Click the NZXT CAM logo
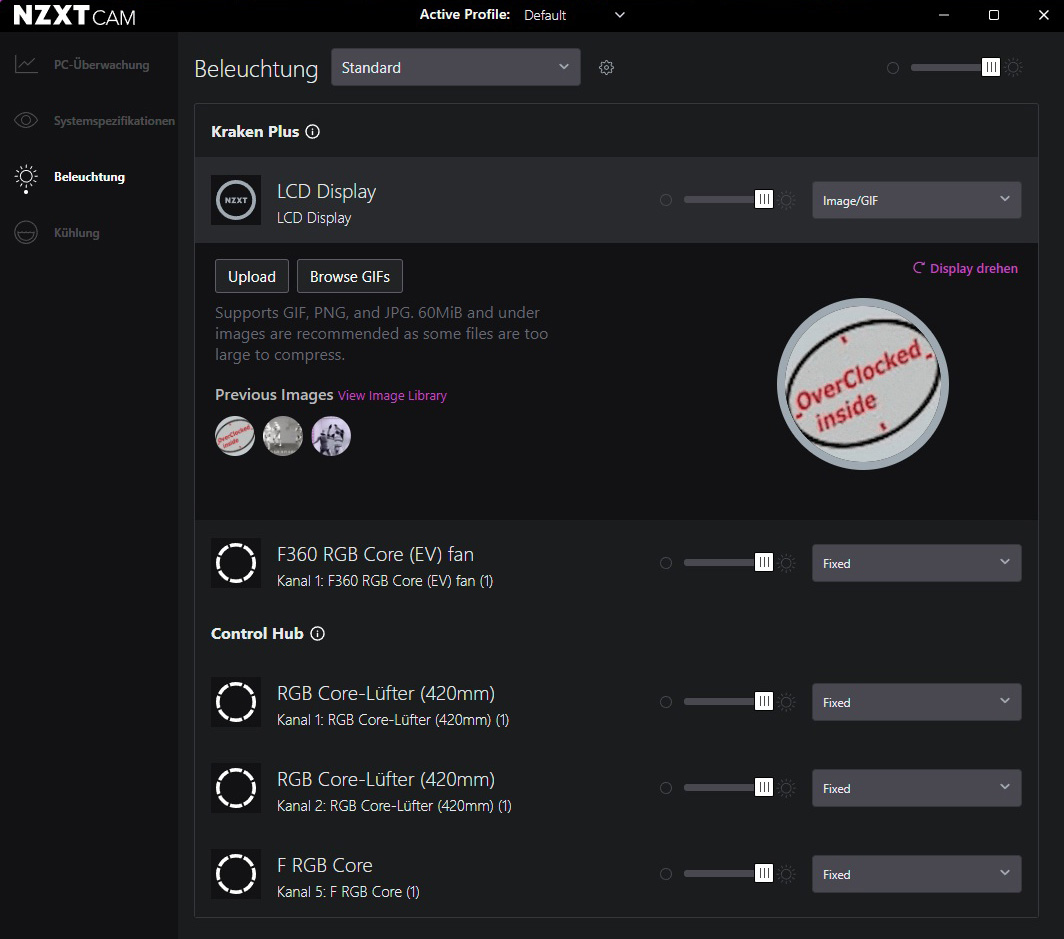This screenshot has width=1064, height=939. 75,16
